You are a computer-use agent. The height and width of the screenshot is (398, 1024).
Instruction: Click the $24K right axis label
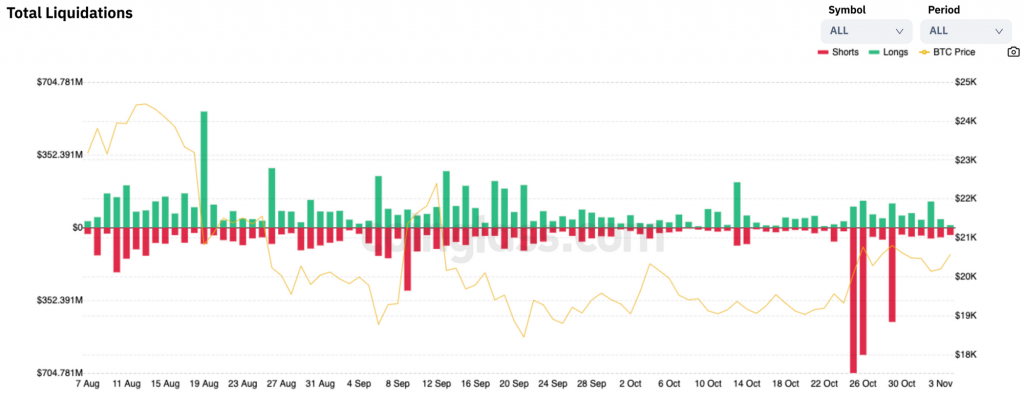pos(966,122)
